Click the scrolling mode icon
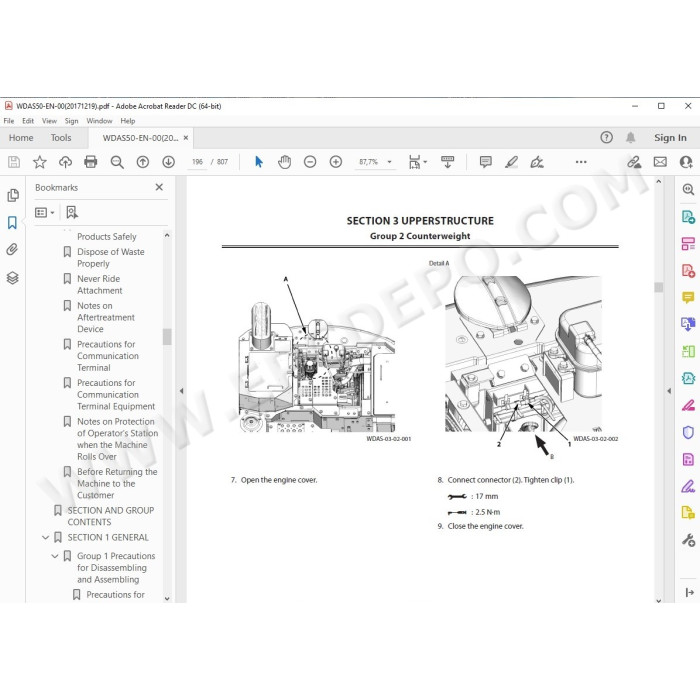The image size is (700, 700). [447, 162]
